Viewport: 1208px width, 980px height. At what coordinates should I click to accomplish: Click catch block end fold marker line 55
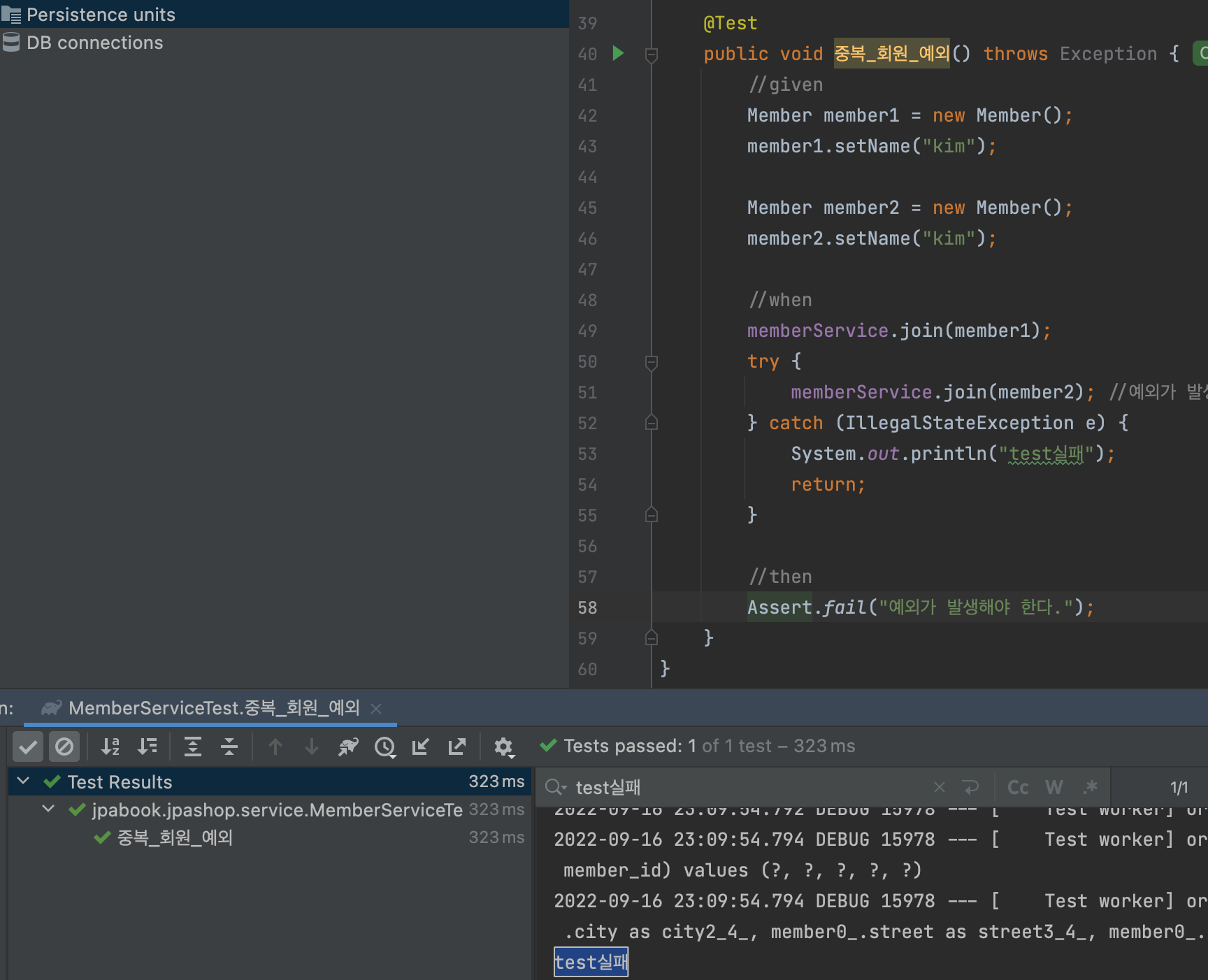(x=652, y=514)
